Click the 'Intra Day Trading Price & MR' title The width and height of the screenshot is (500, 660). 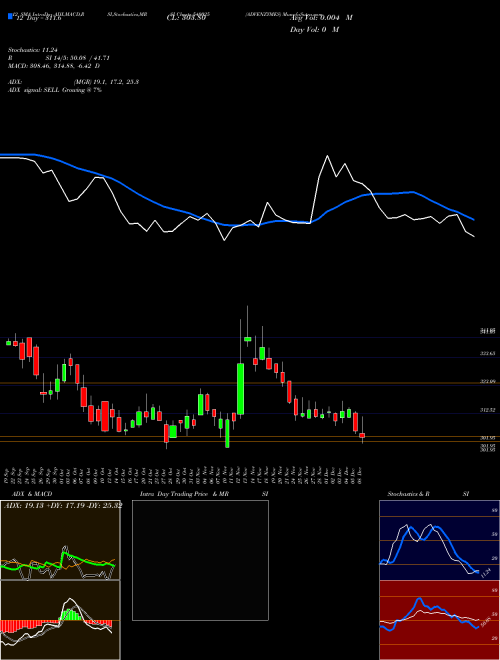tap(184, 494)
